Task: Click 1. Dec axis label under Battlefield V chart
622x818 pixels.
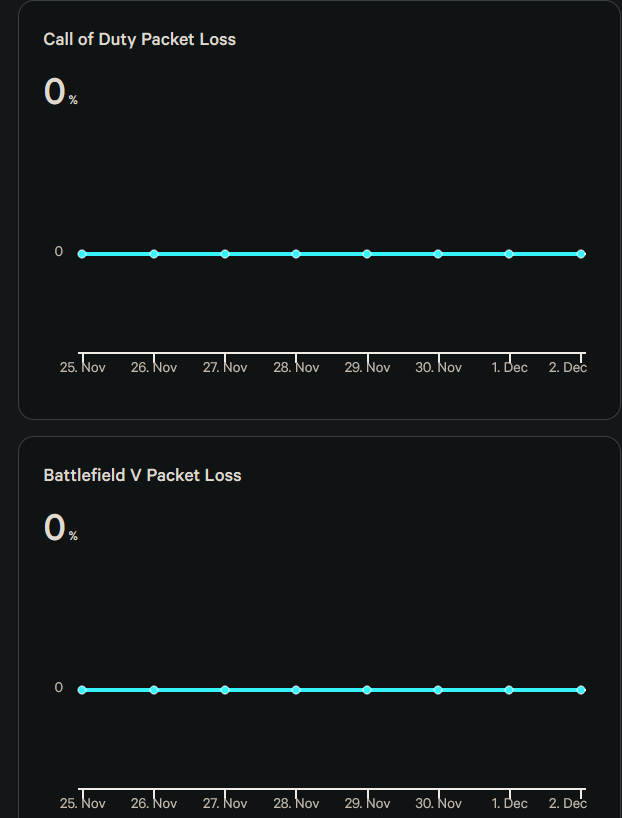Action: pos(509,803)
